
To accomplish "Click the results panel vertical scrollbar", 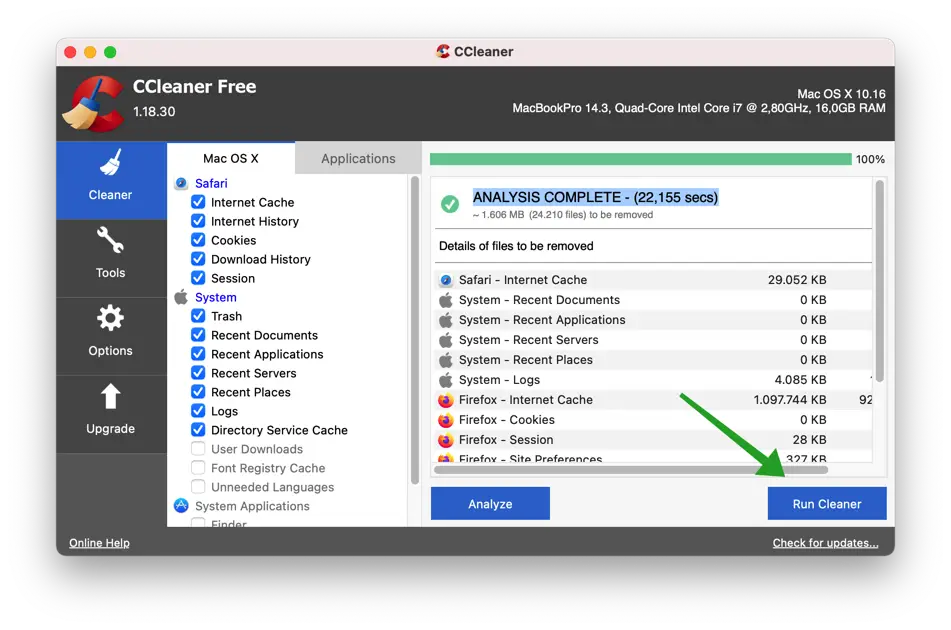I will [879, 281].
